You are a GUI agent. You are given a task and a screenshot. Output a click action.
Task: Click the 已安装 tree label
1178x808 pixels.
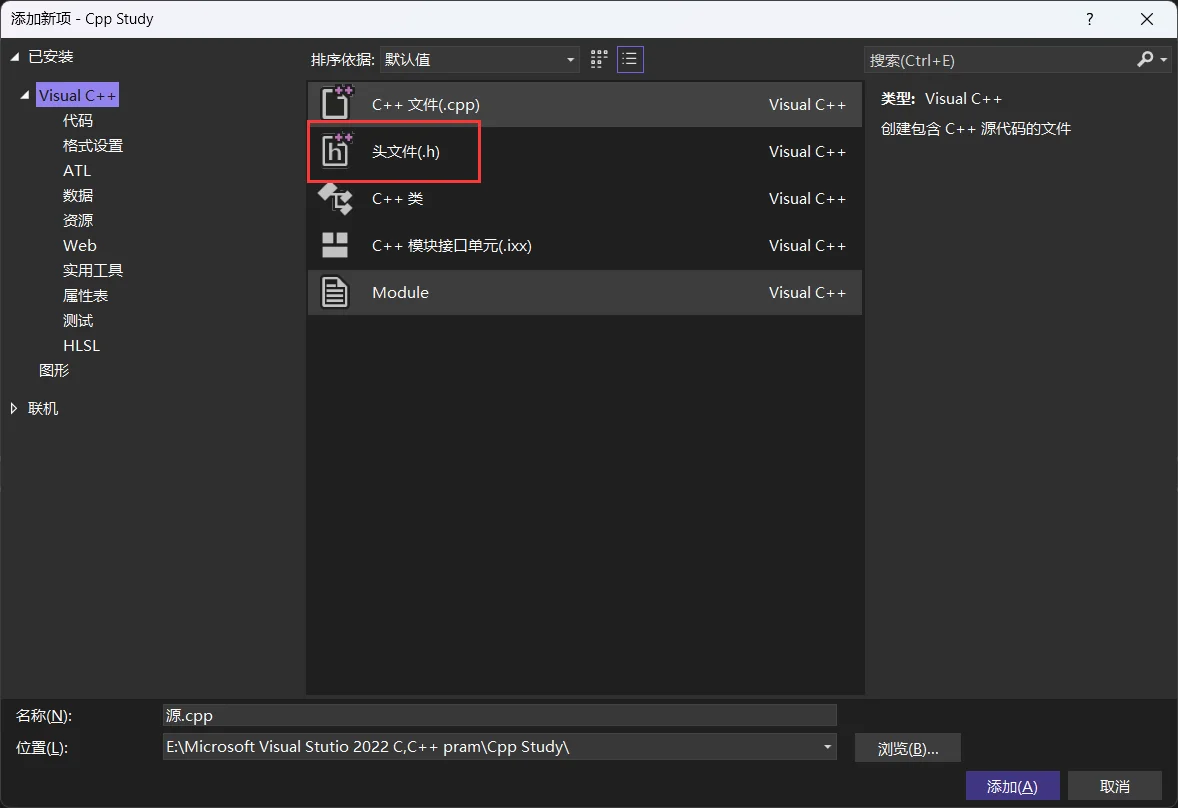[50, 56]
